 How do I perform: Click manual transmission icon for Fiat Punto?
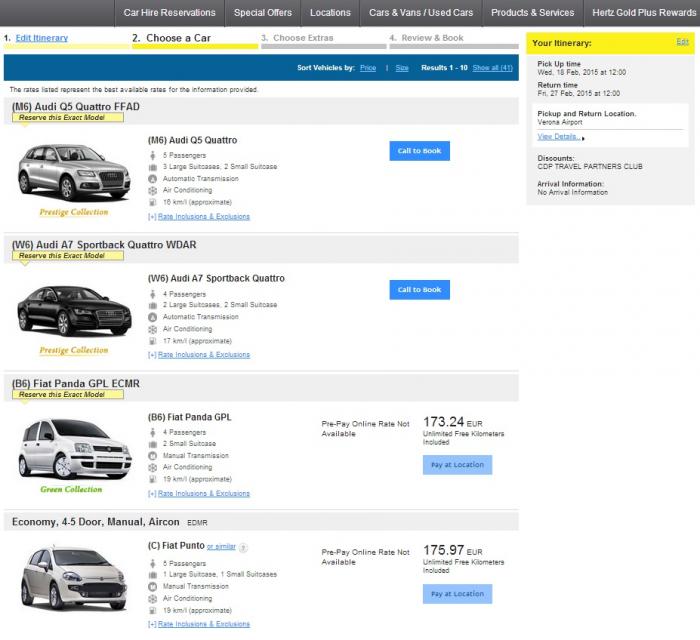153,586
